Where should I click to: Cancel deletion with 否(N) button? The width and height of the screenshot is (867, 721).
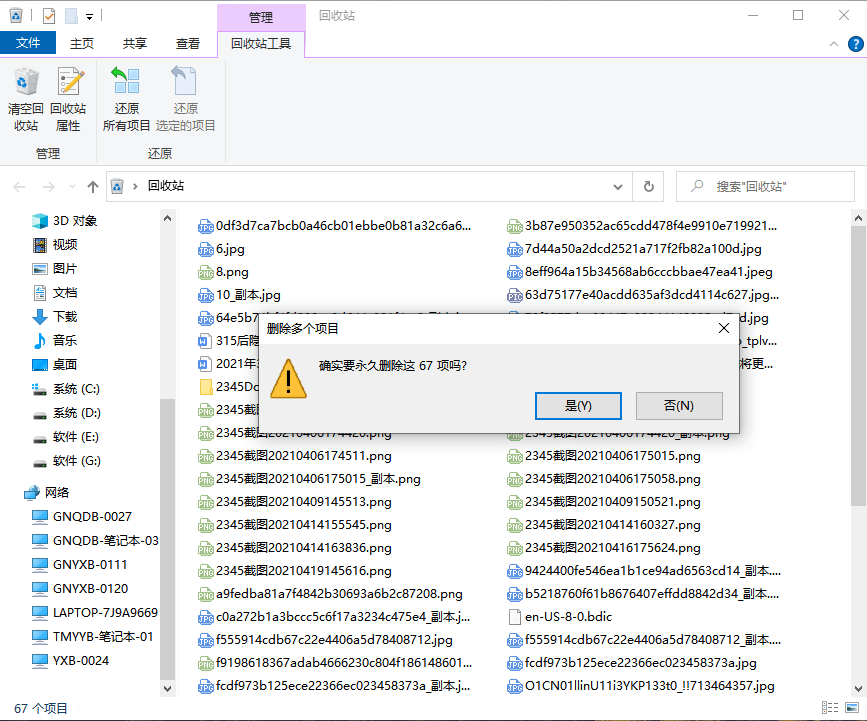679,406
